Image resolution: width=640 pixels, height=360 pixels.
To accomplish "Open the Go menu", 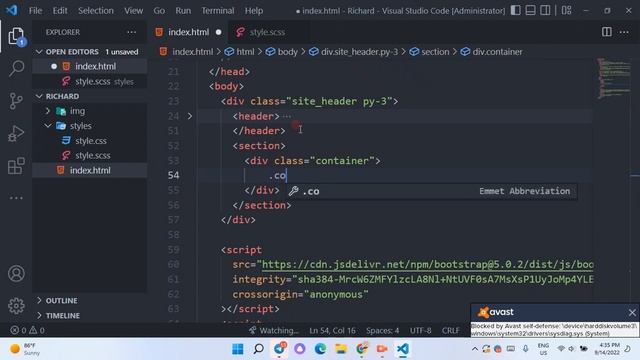I will pos(159,11).
